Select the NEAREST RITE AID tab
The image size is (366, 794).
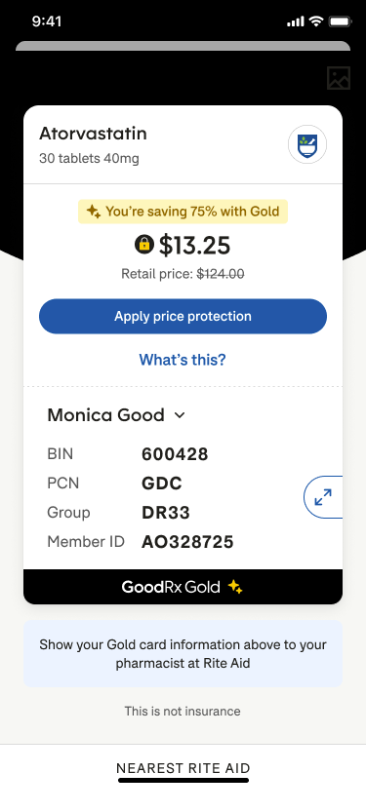click(x=183, y=768)
